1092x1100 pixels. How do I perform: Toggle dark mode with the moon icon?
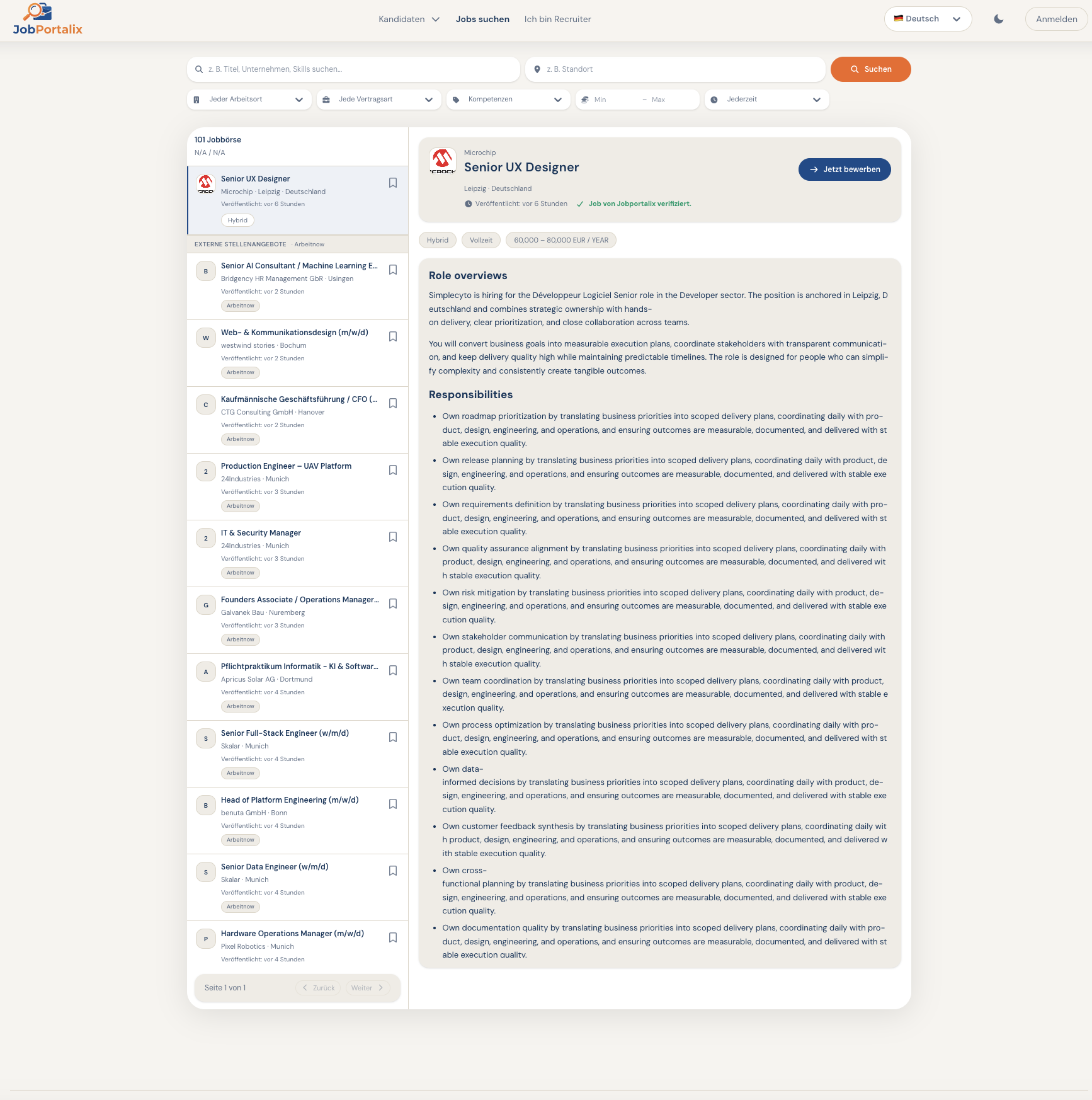click(999, 19)
